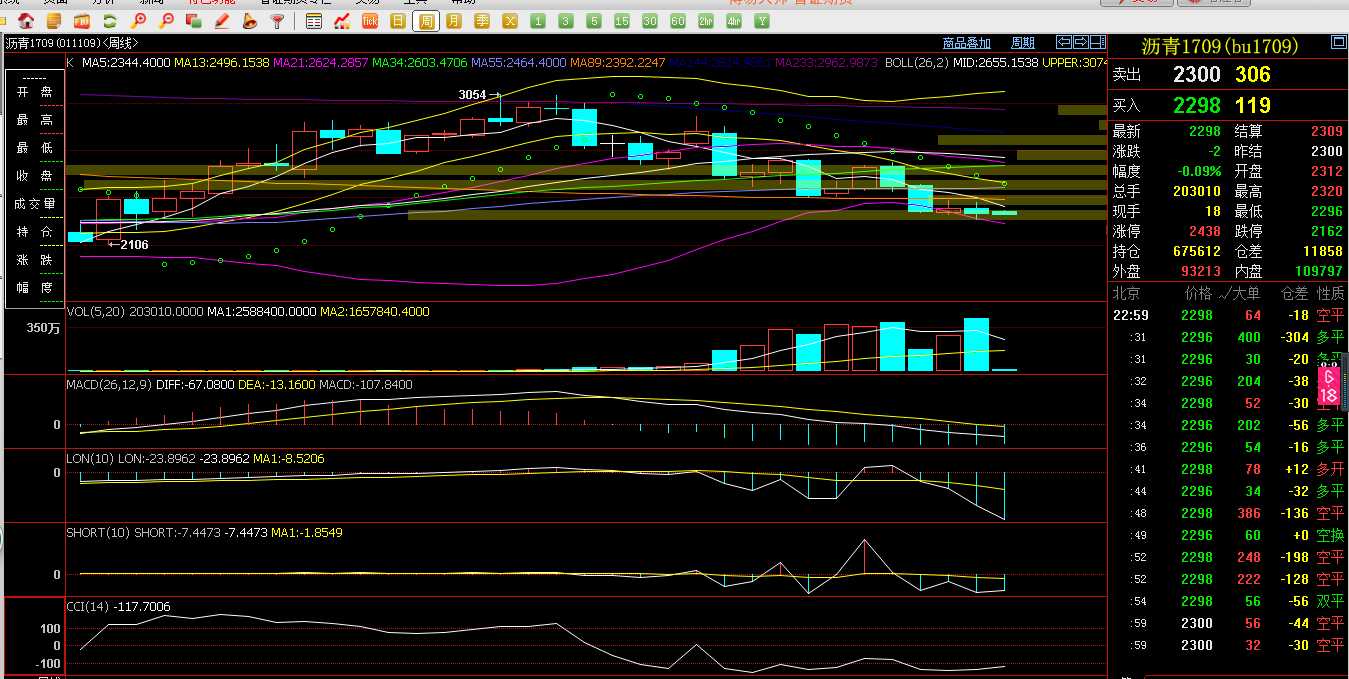Viewport: 1349px width, 679px height.
Task: Click the right arrow navigation icon
Action: [1081, 42]
